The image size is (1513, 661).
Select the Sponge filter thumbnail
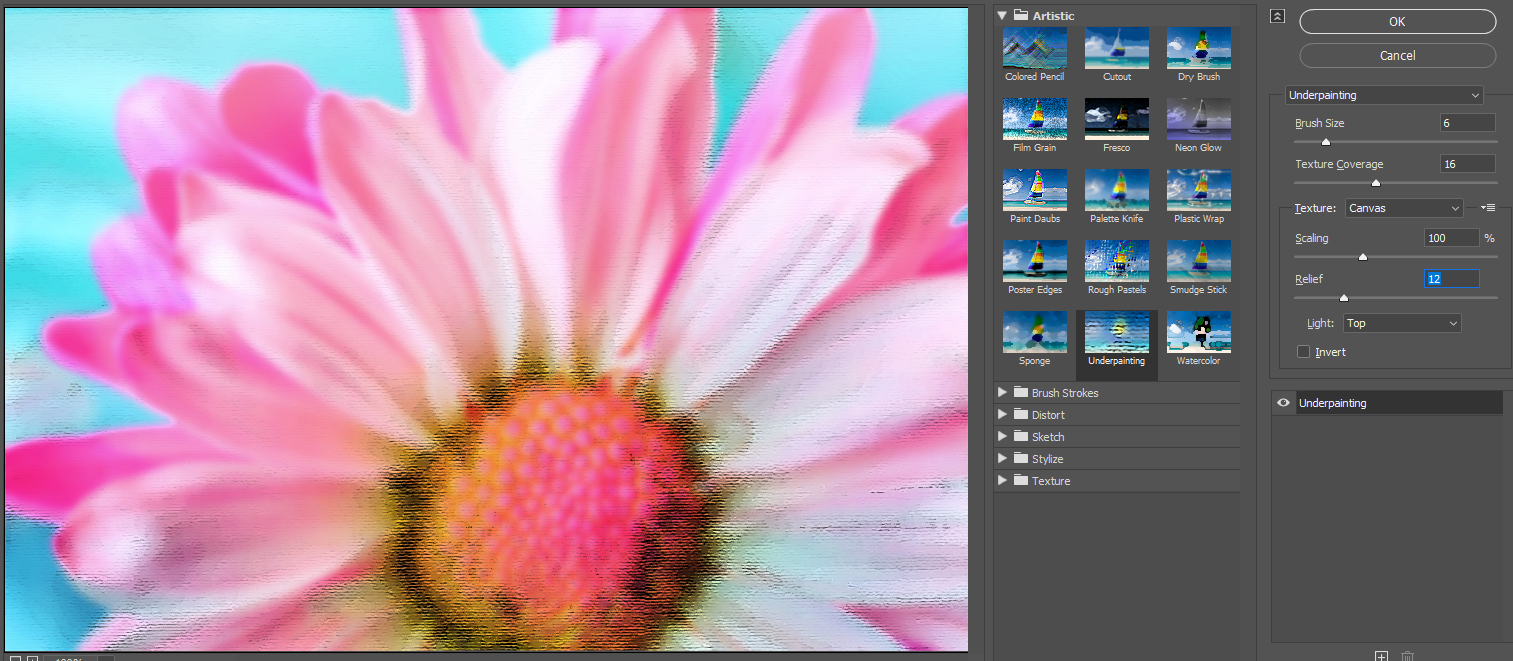(x=1034, y=332)
